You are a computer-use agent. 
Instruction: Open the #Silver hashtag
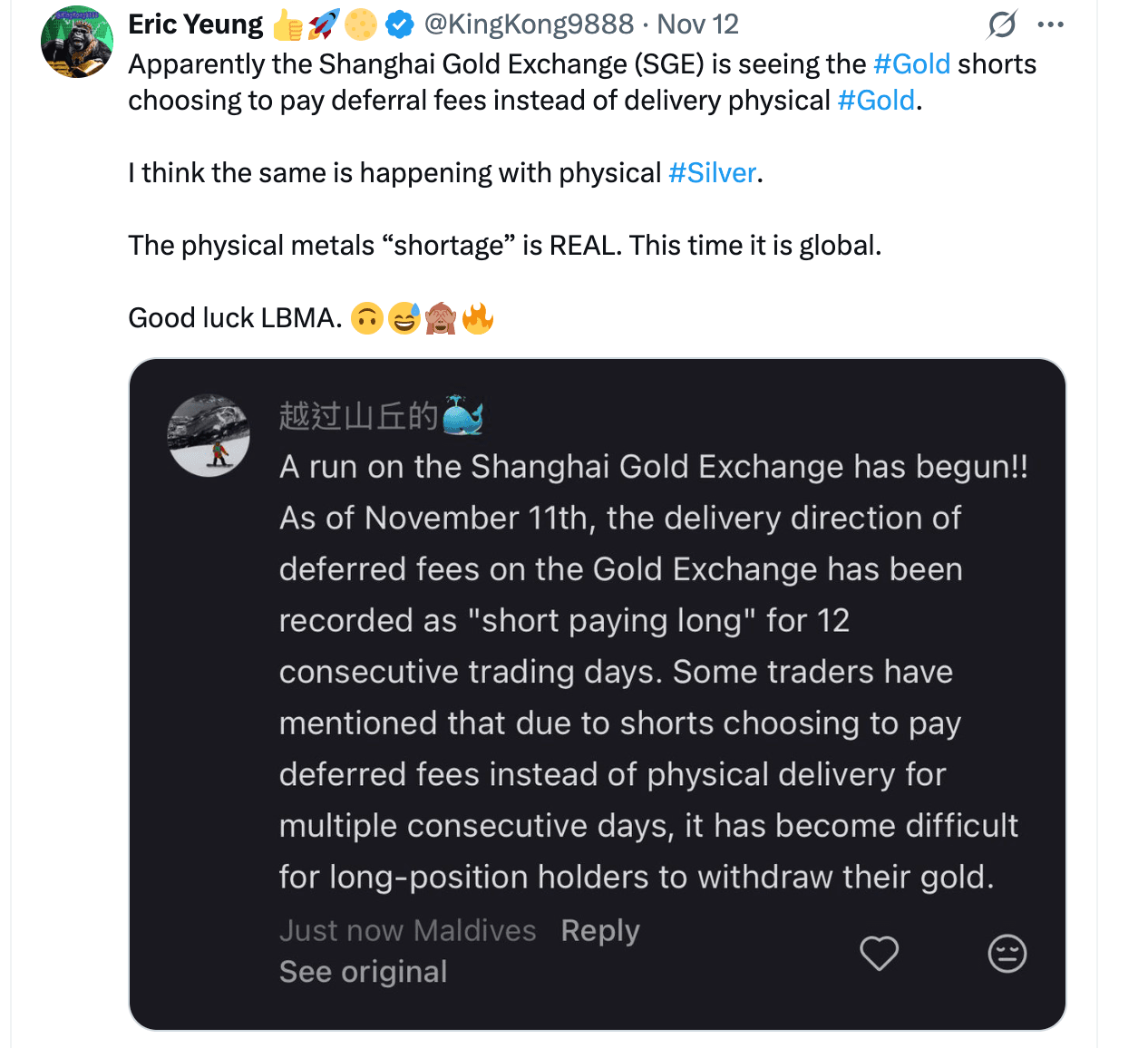712,173
